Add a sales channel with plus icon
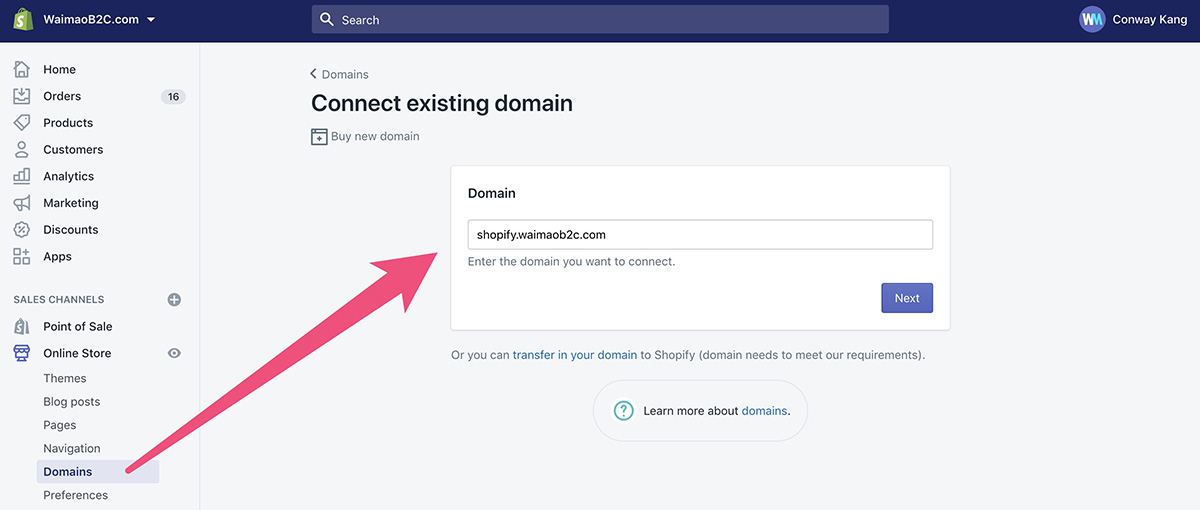 174,299
